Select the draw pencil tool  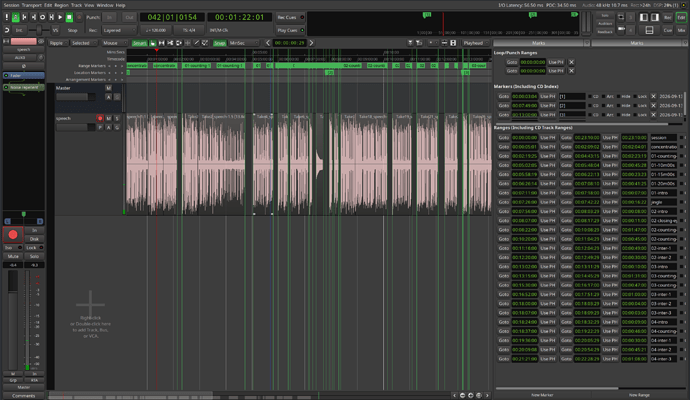[x=197, y=43]
